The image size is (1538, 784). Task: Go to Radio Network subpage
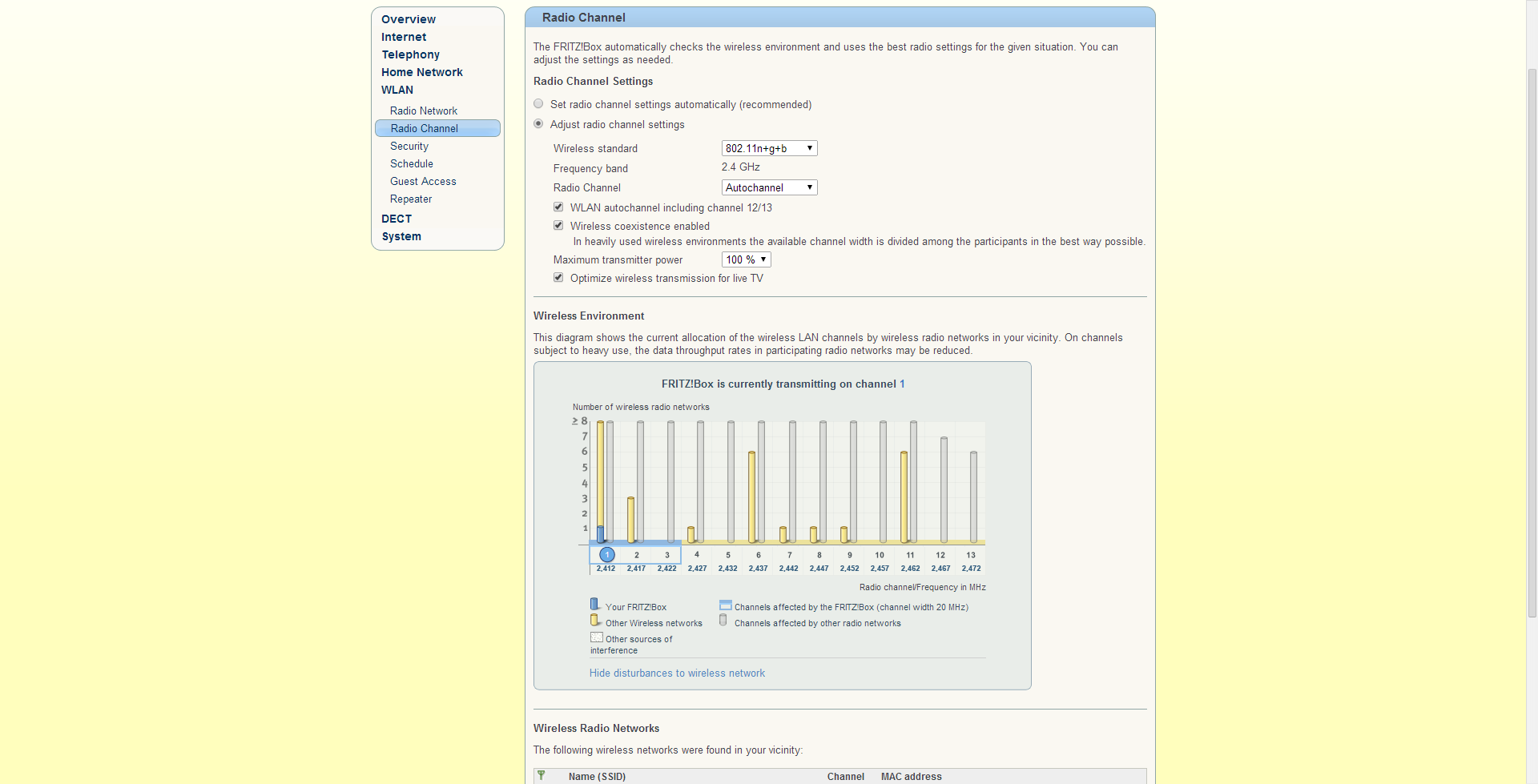[x=424, y=111]
